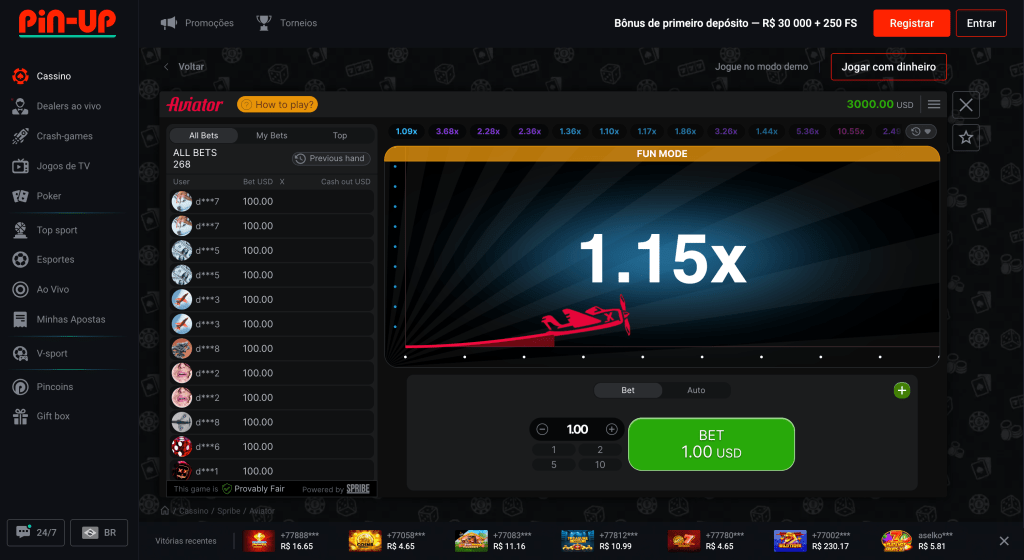The width and height of the screenshot is (1024, 560).
Task: Open the Aviator hamburger menu
Action: (934, 104)
